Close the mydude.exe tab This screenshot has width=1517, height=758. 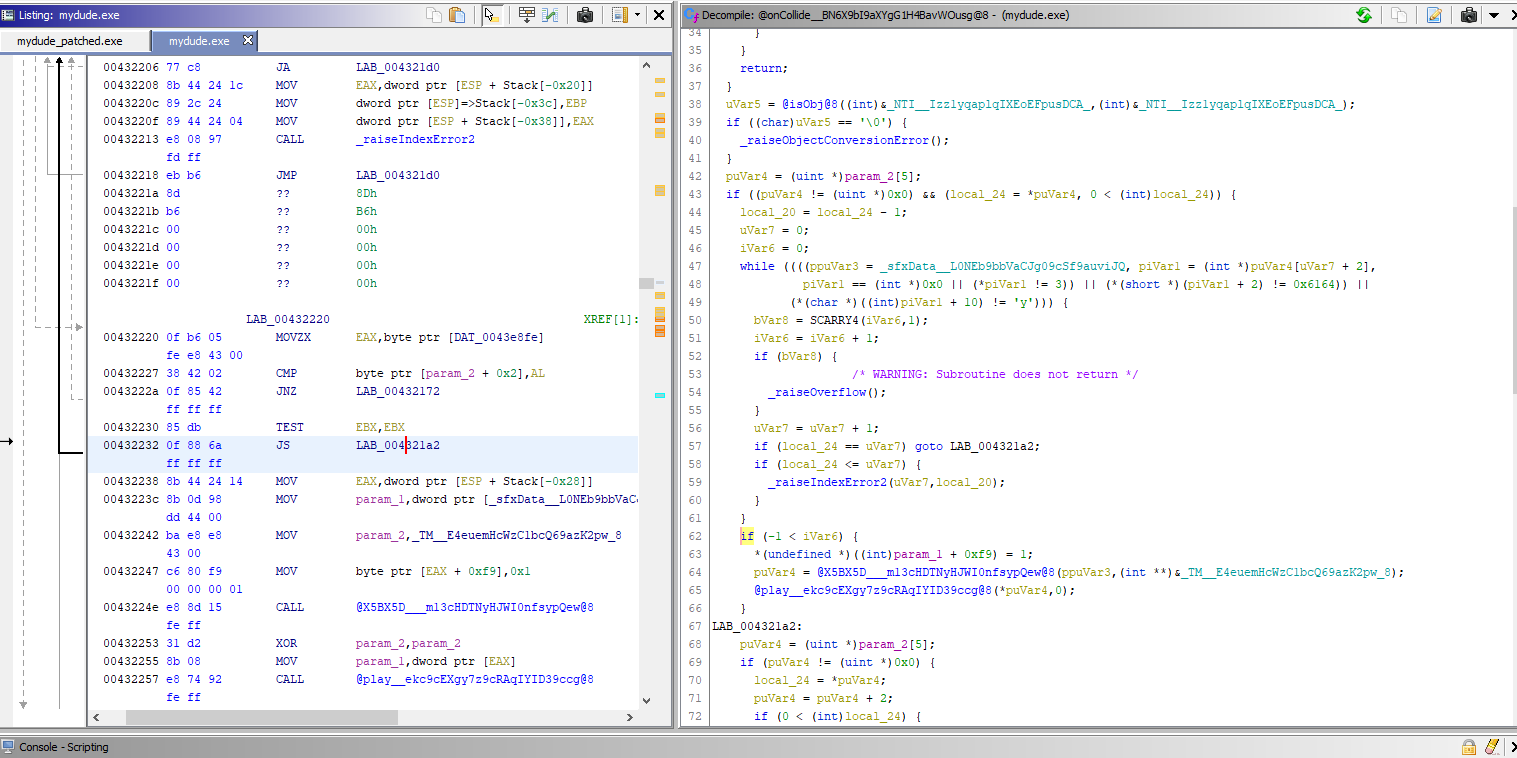tap(248, 40)
